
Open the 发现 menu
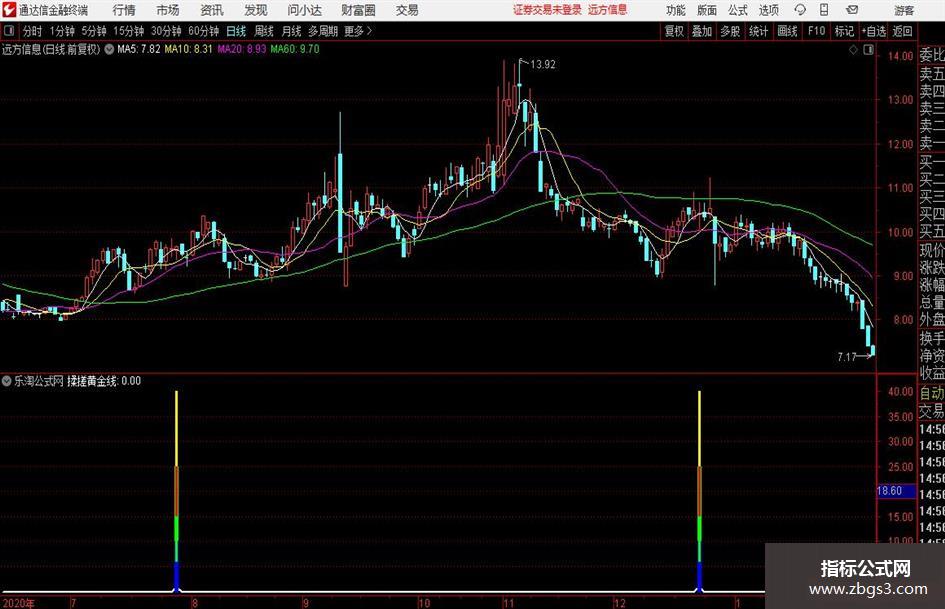tap(256, 10)
